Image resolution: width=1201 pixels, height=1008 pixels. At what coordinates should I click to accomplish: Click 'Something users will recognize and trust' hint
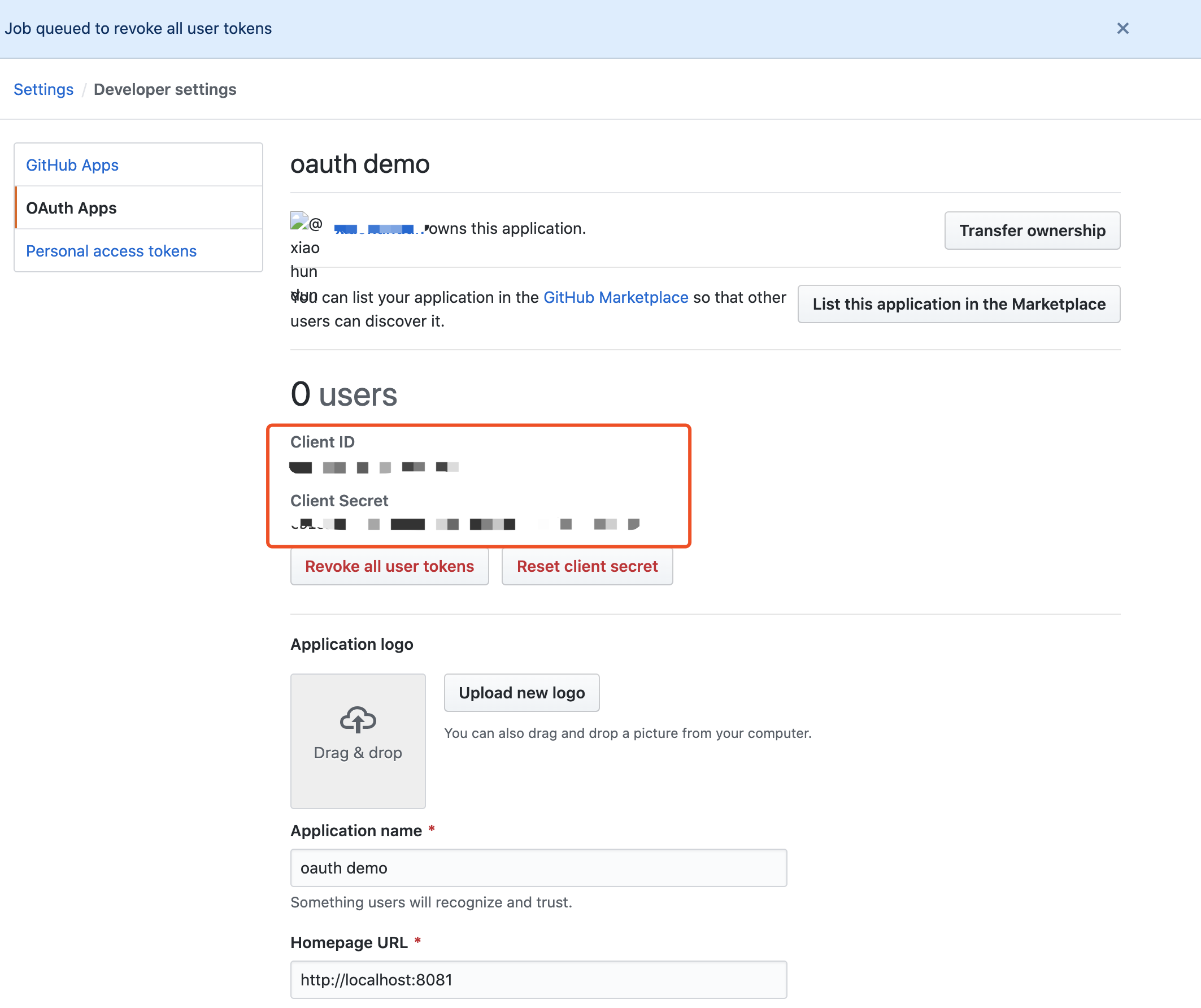pyautogui.click(x=431, y=902)
